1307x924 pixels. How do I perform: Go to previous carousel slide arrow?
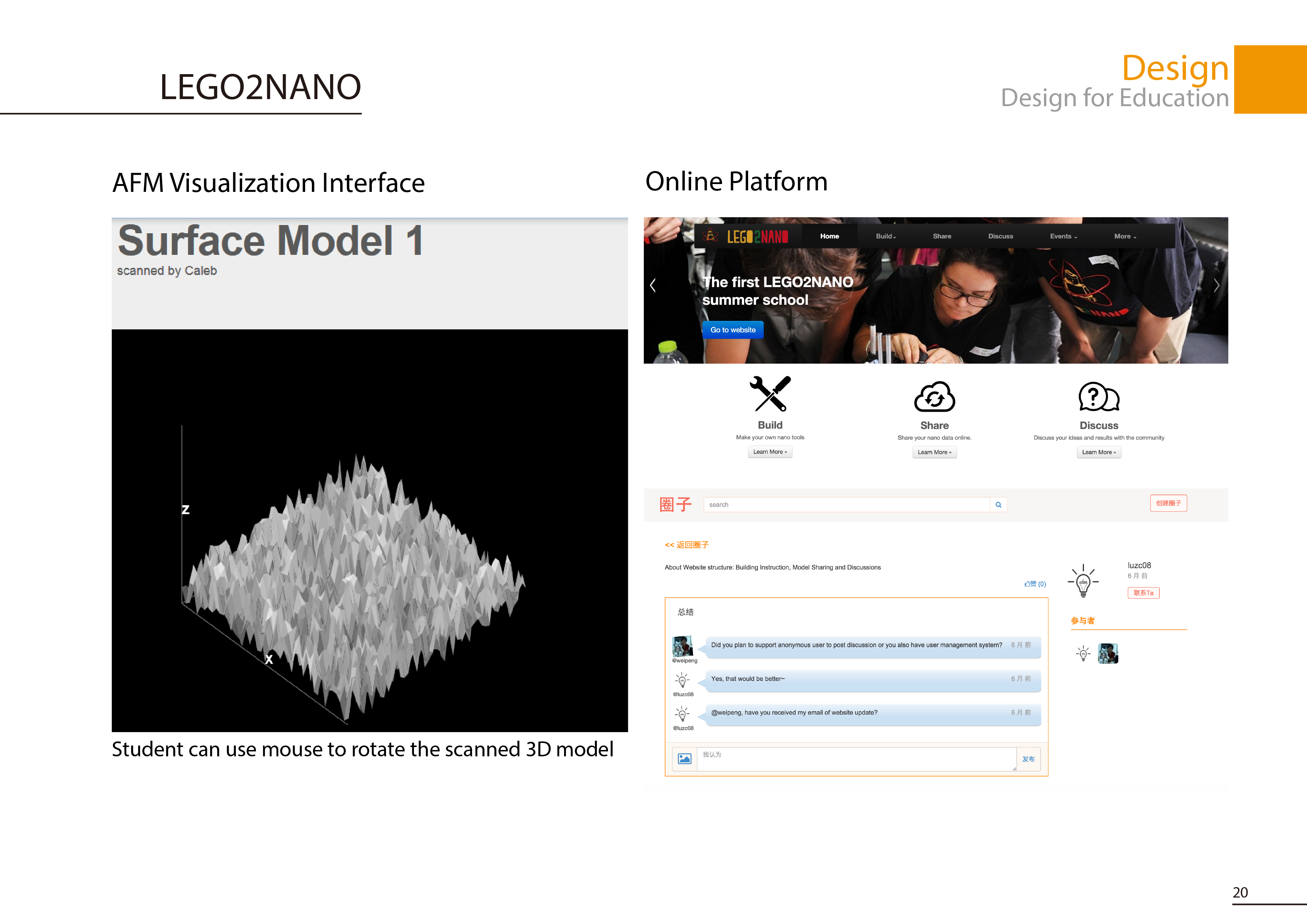(x=653, y=285)
